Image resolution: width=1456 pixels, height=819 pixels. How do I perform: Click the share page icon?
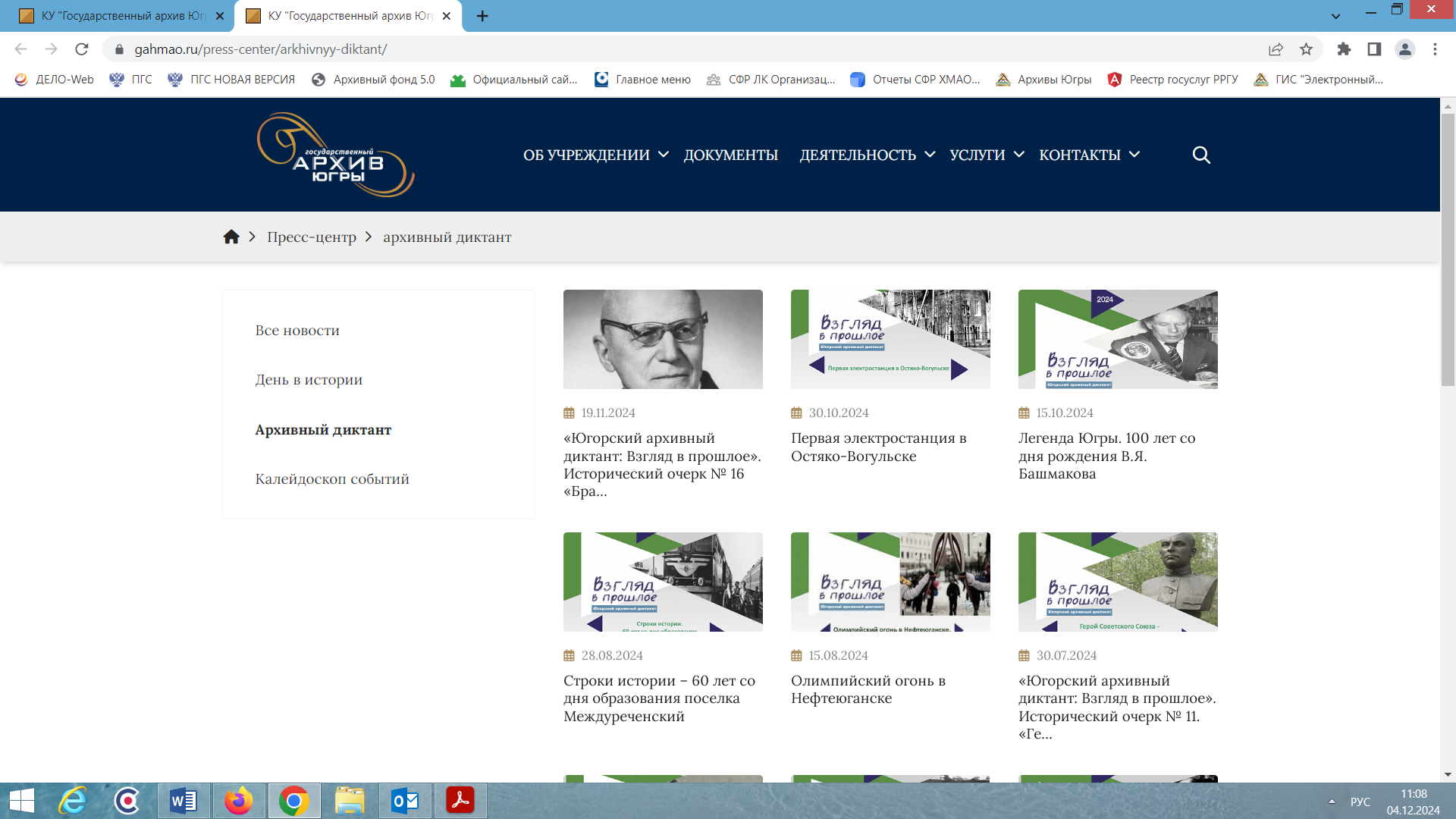coord(1276,49)
